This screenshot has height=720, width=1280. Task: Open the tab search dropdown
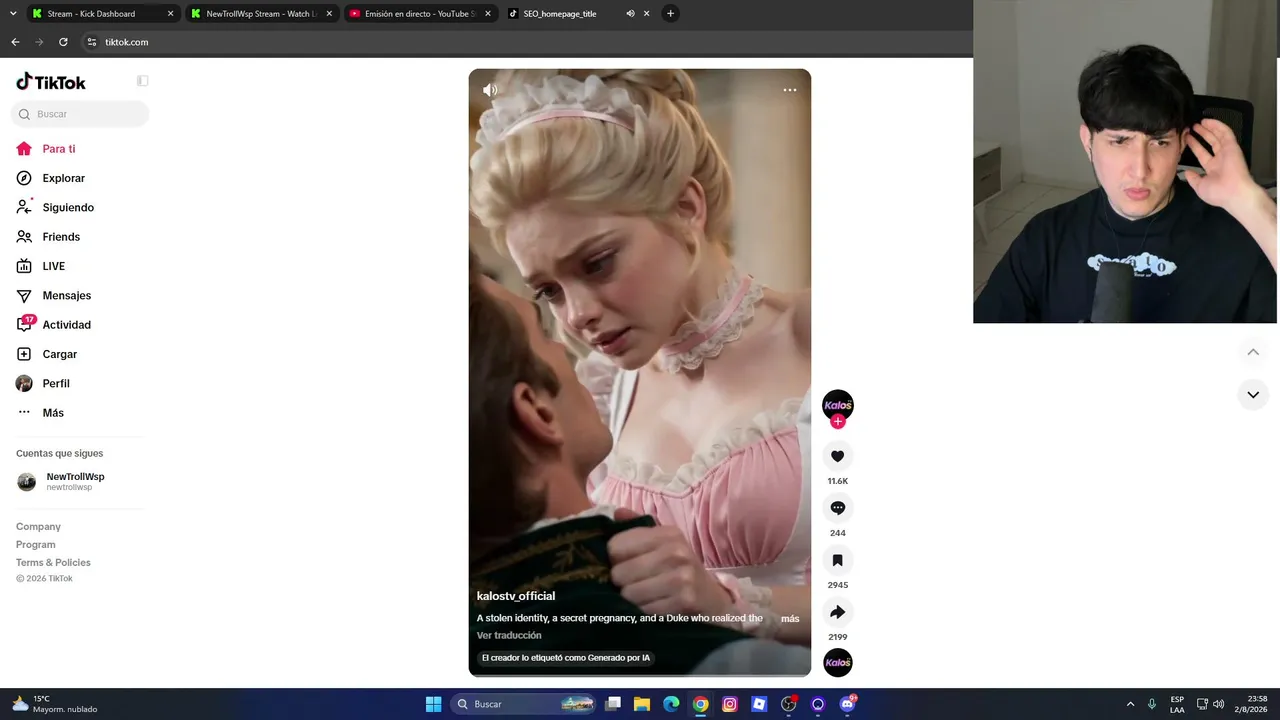tap(13, 14)
